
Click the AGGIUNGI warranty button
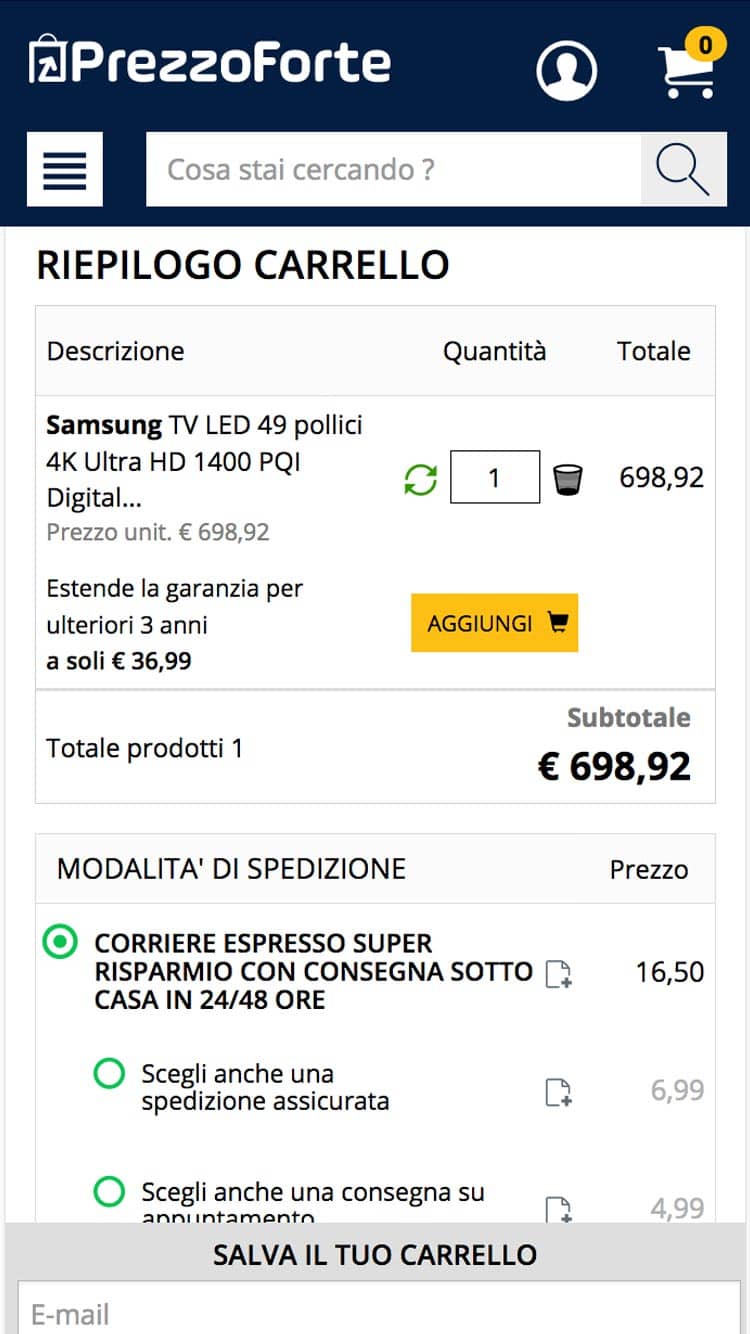click(x=494, y=623)
